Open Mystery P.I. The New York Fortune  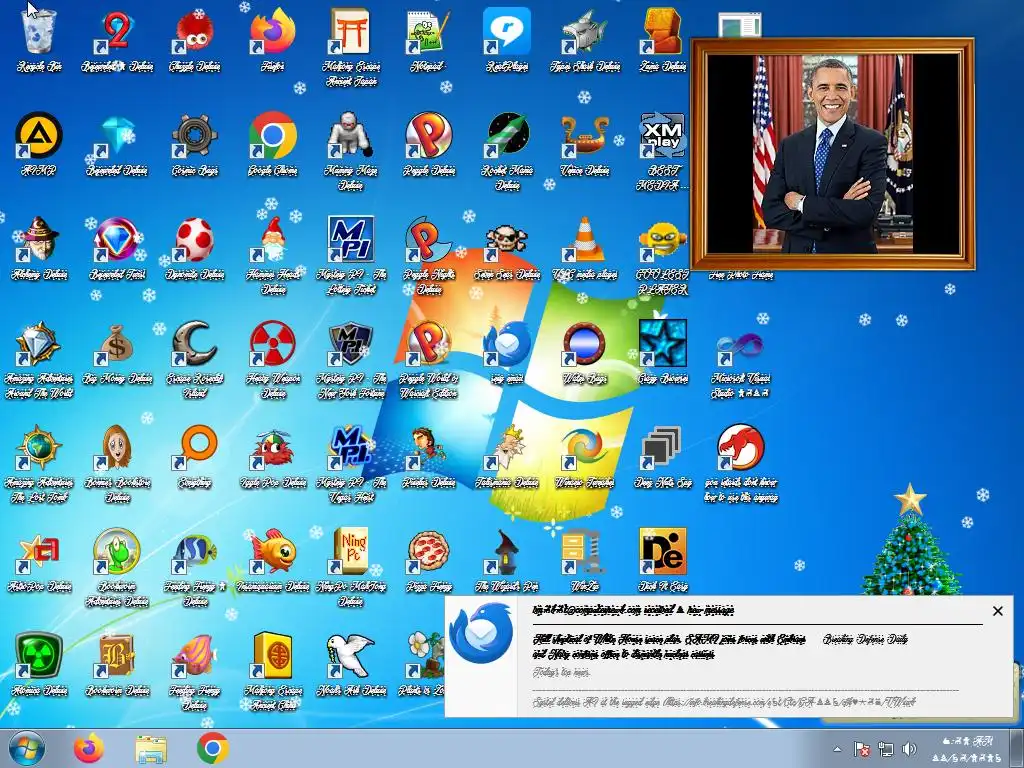[351, 343]
